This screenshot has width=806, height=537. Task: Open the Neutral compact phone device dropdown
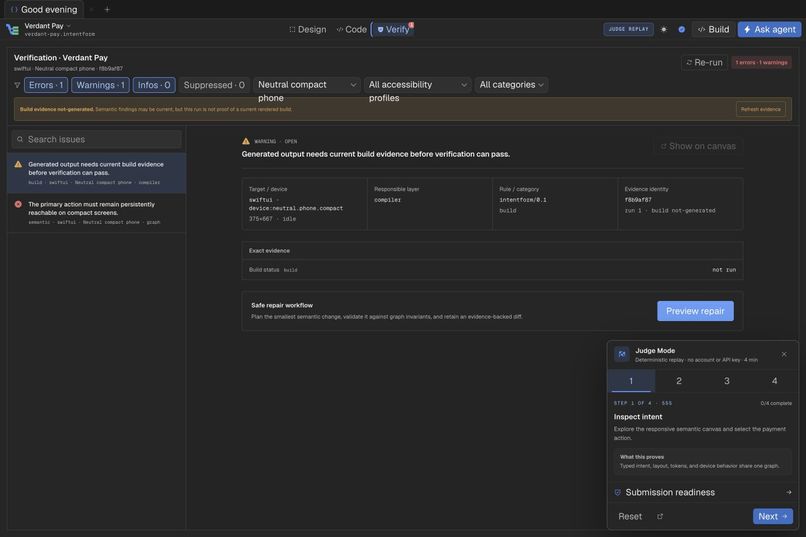(306, 85)
